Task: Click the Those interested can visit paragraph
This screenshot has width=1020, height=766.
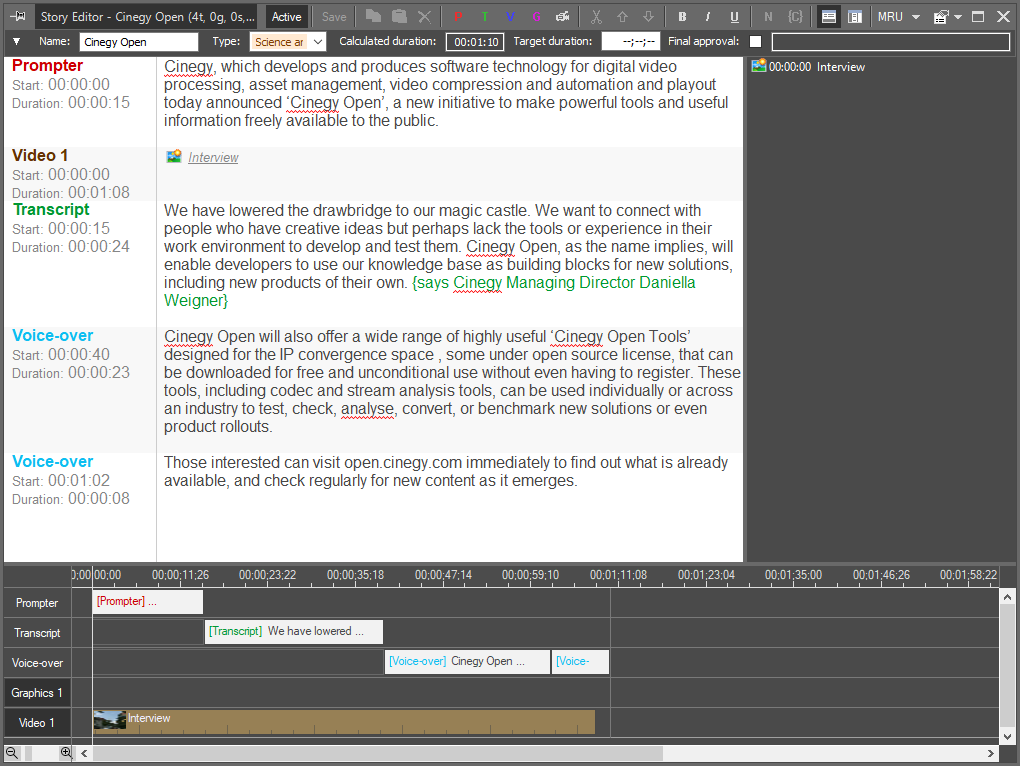Action: [446, 471]
